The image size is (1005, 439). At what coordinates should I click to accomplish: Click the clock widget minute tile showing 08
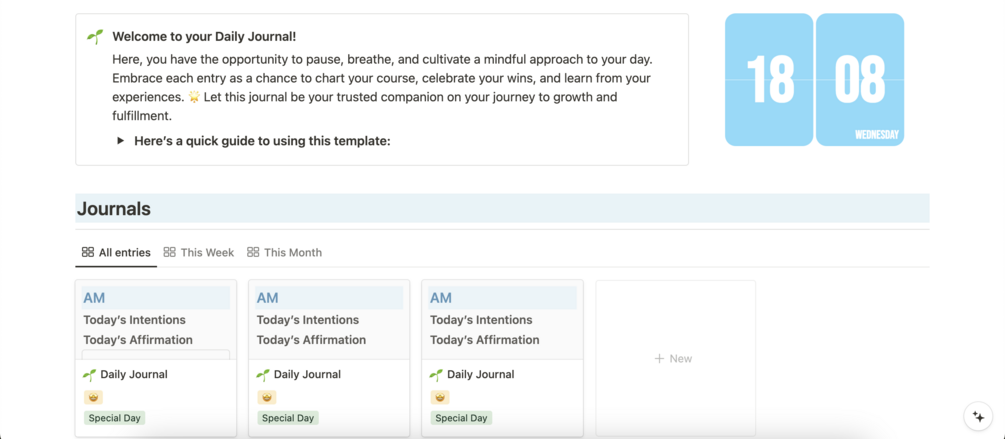[860, 80]
